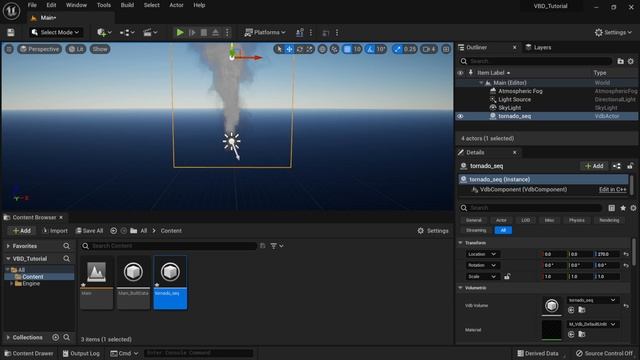
Task: Change the scale snap value 0.25
Action: click(410, 49)
